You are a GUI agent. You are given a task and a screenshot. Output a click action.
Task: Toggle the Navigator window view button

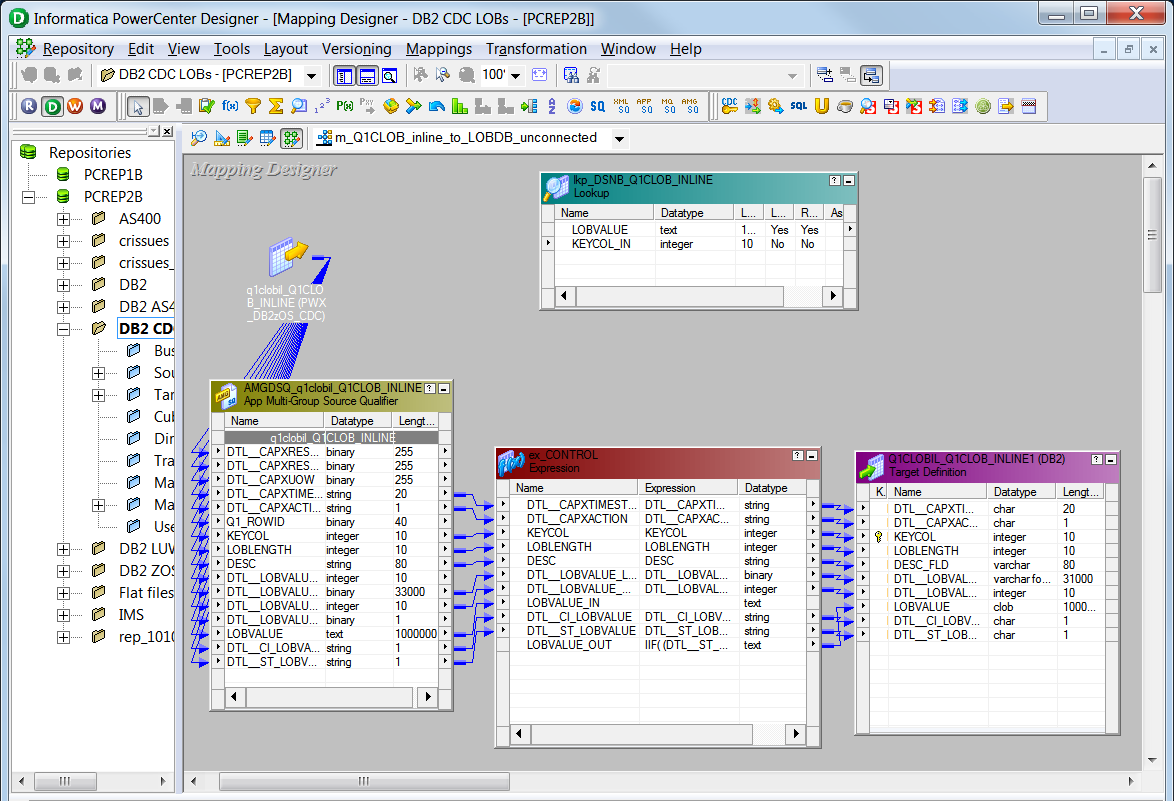point(343,76)
